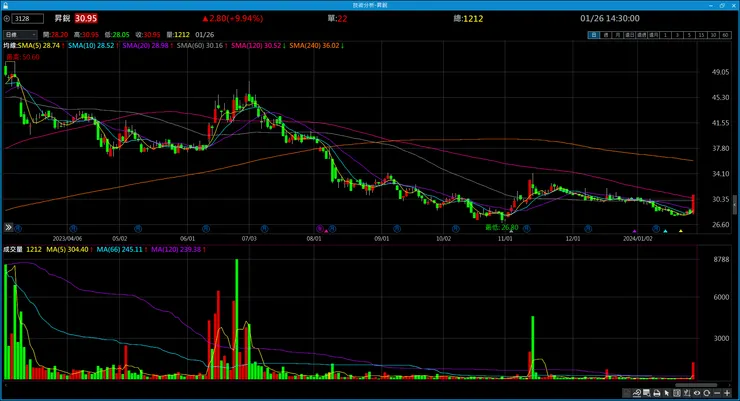Click the first grayed icon in bottom toolbar
This screenshot has width=740, height=401.
tap(626, 393)
